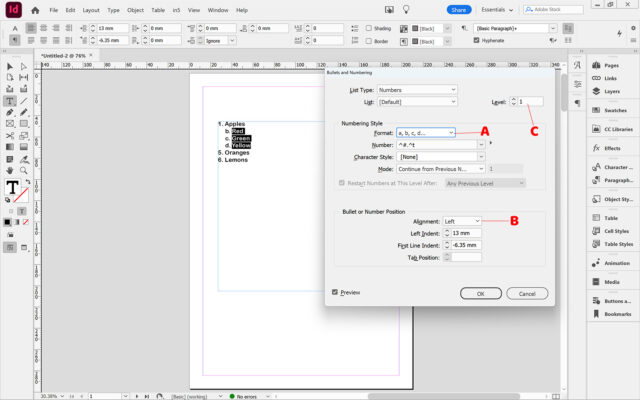Screen dimensions: 640x400
Task: Open the Window menu
Action: tap(218, 9)
